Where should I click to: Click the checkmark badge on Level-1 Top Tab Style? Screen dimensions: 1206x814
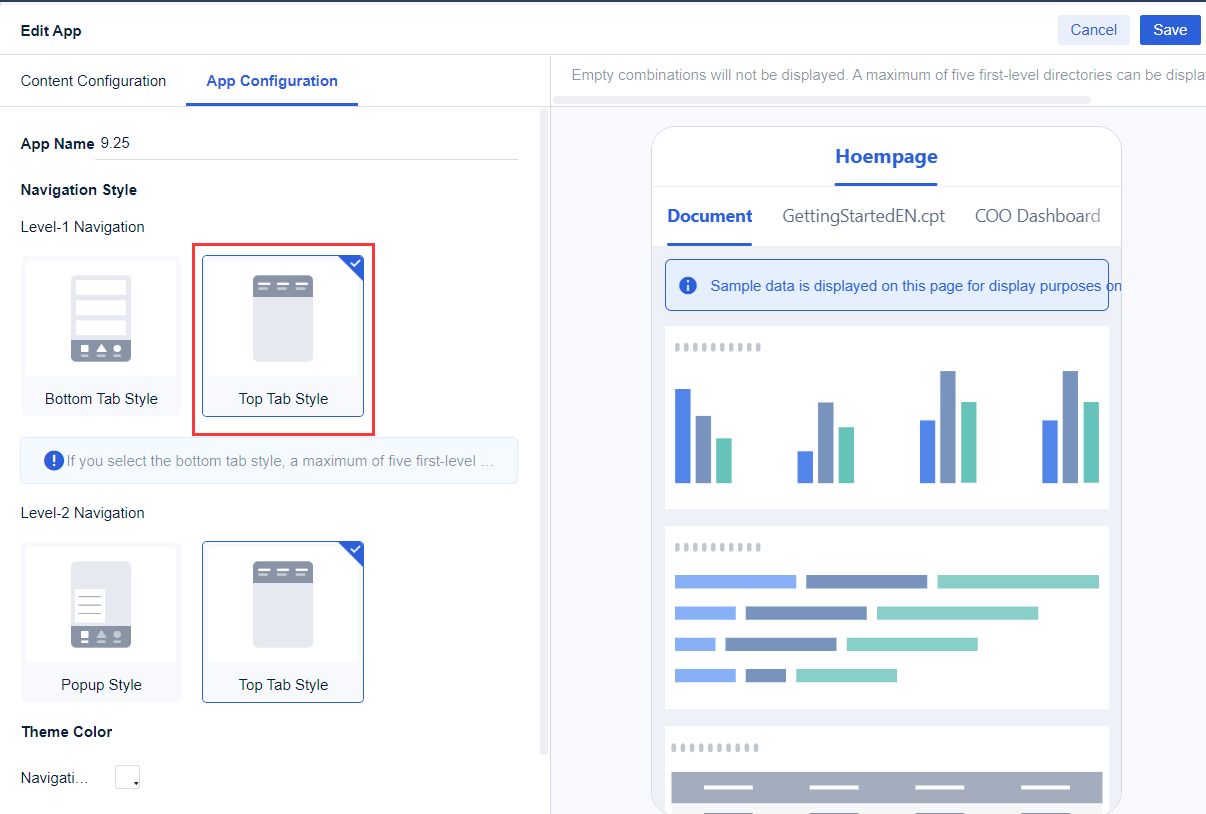(355, 263)
